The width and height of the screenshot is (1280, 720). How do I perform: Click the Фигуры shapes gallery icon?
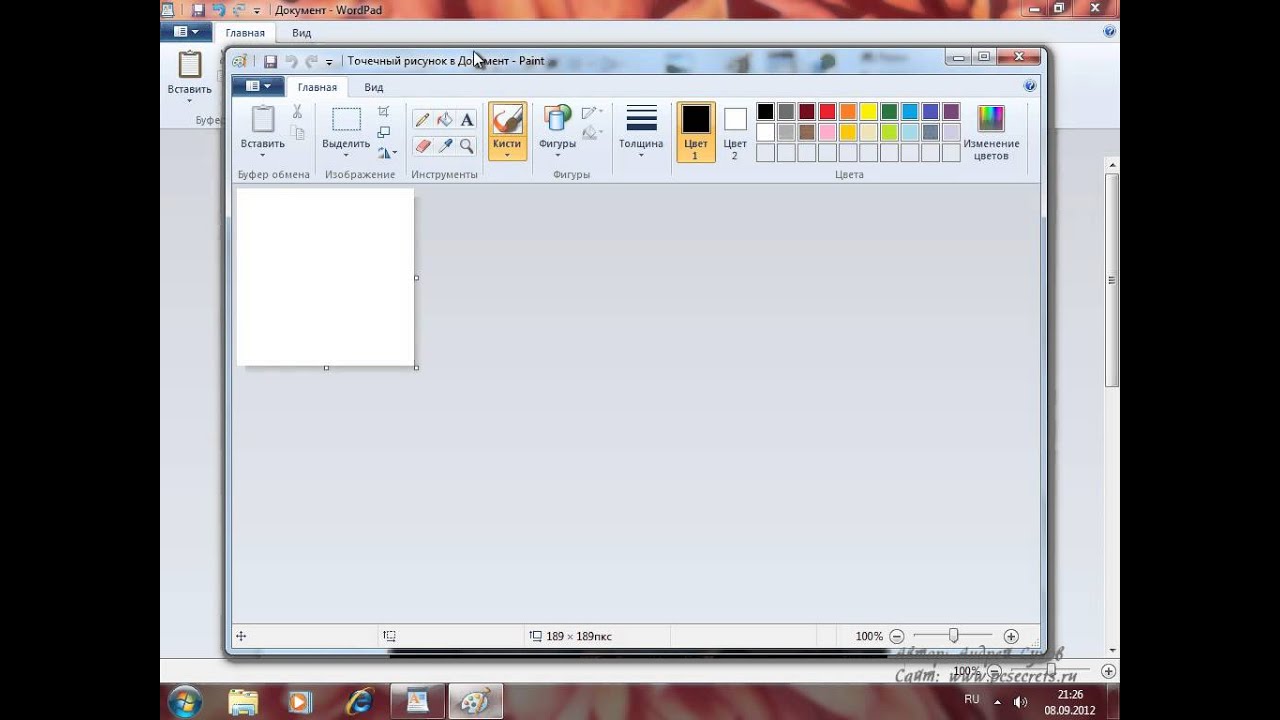tap(557, 119)
